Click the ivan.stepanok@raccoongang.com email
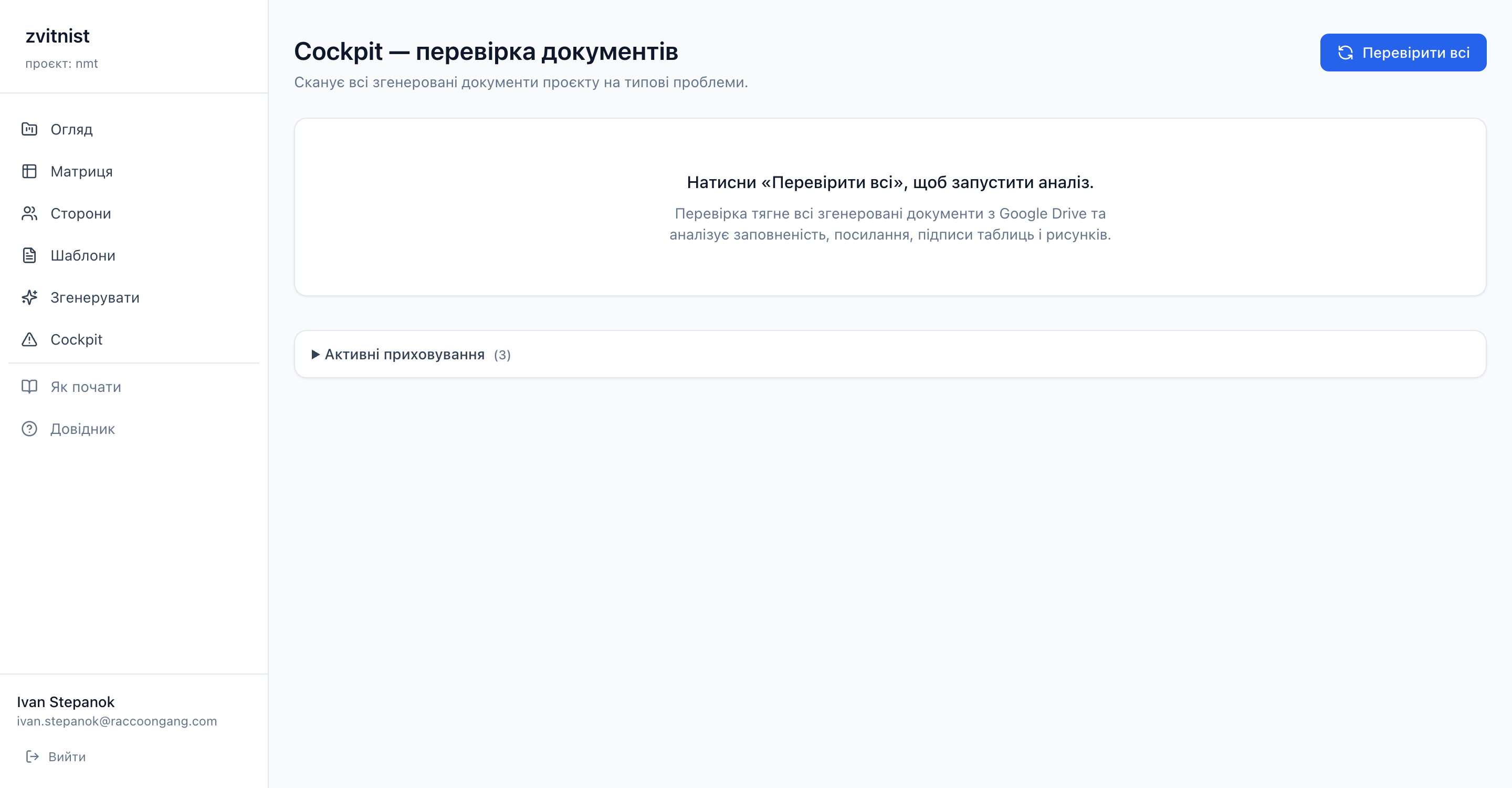Image resolution: width=1512 pixels, height=788 pixels. click(117, 721)
